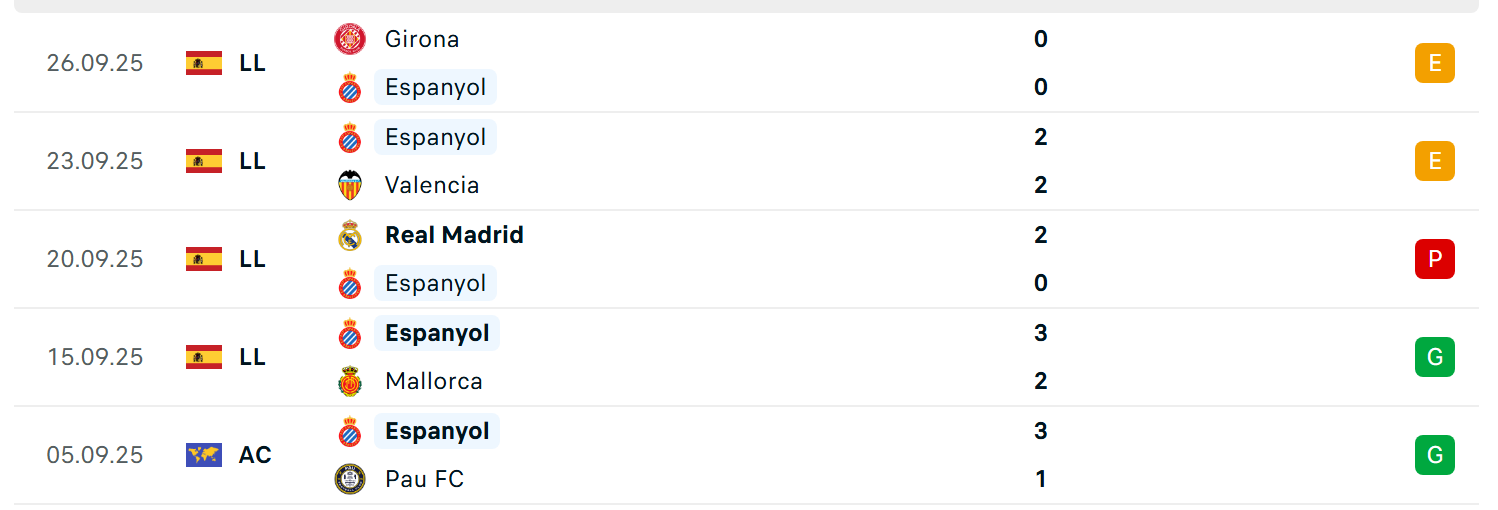Click the world flag icon beside AC
Image resolution: width=1498 pixels, height=510 pixels.
pyautogui.click(x=204, y=455)
